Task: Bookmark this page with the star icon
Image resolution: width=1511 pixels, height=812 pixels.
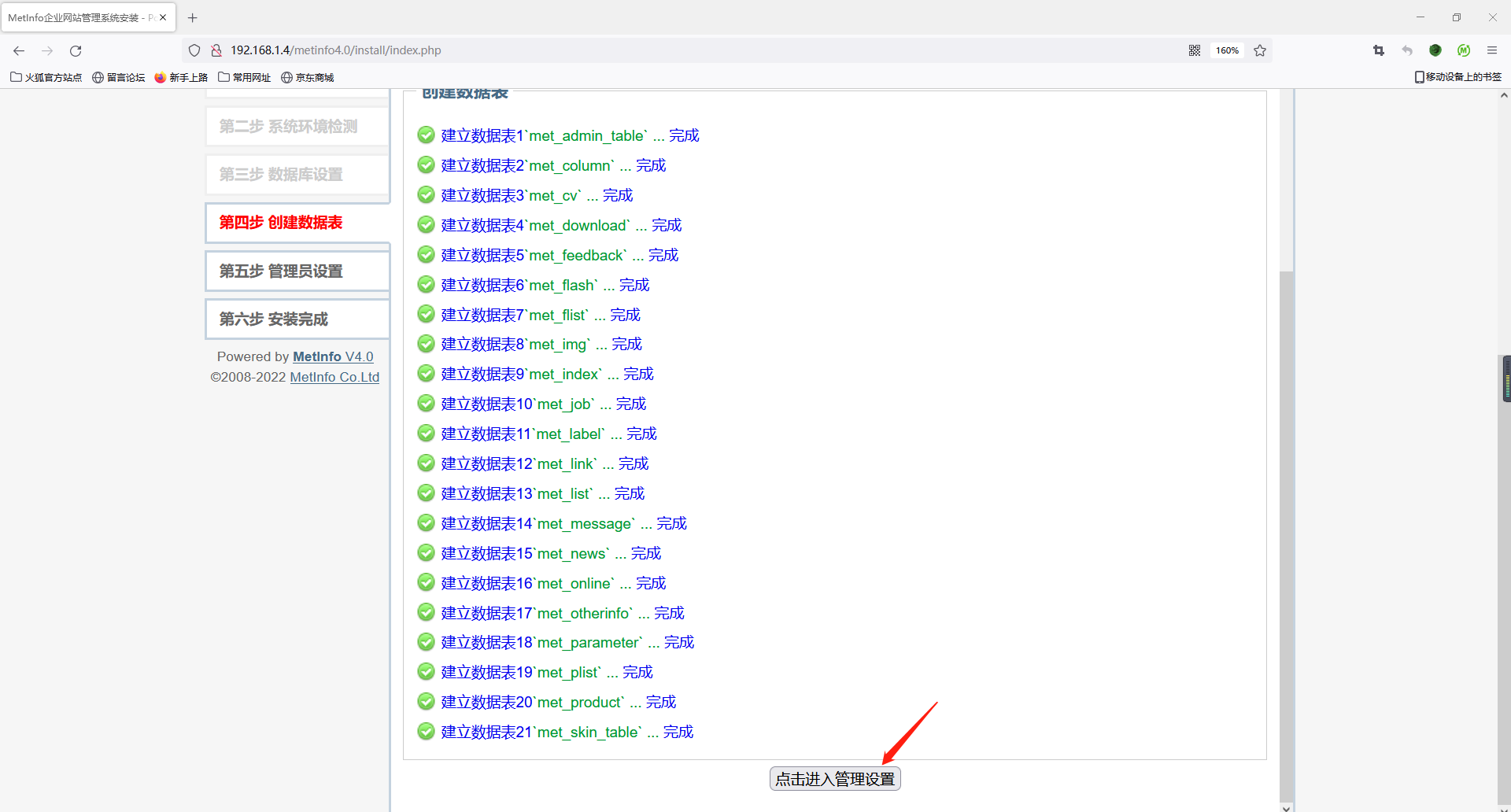Action: tap(1260, 50)
